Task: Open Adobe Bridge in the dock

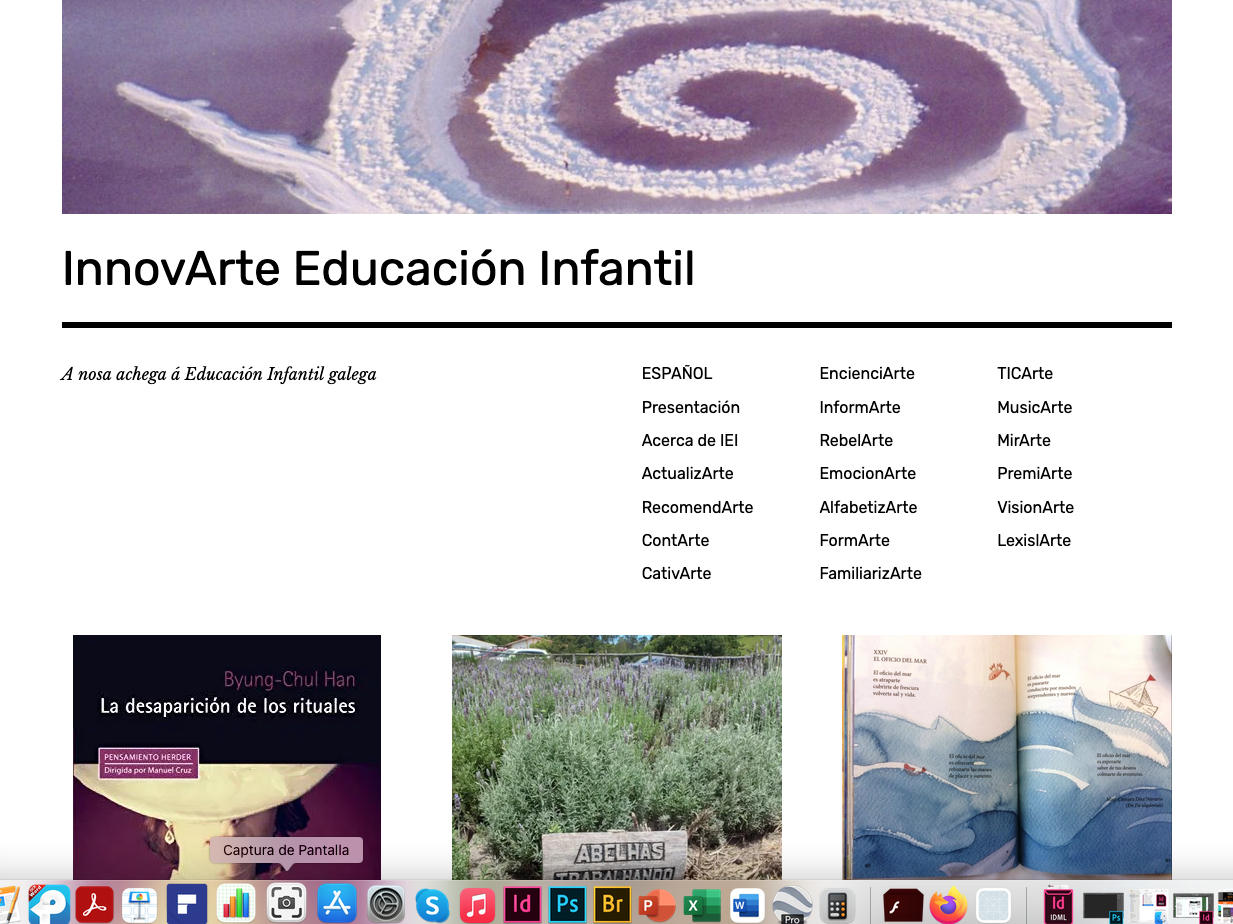Action: pyautogui.click(x=612, y=904)
